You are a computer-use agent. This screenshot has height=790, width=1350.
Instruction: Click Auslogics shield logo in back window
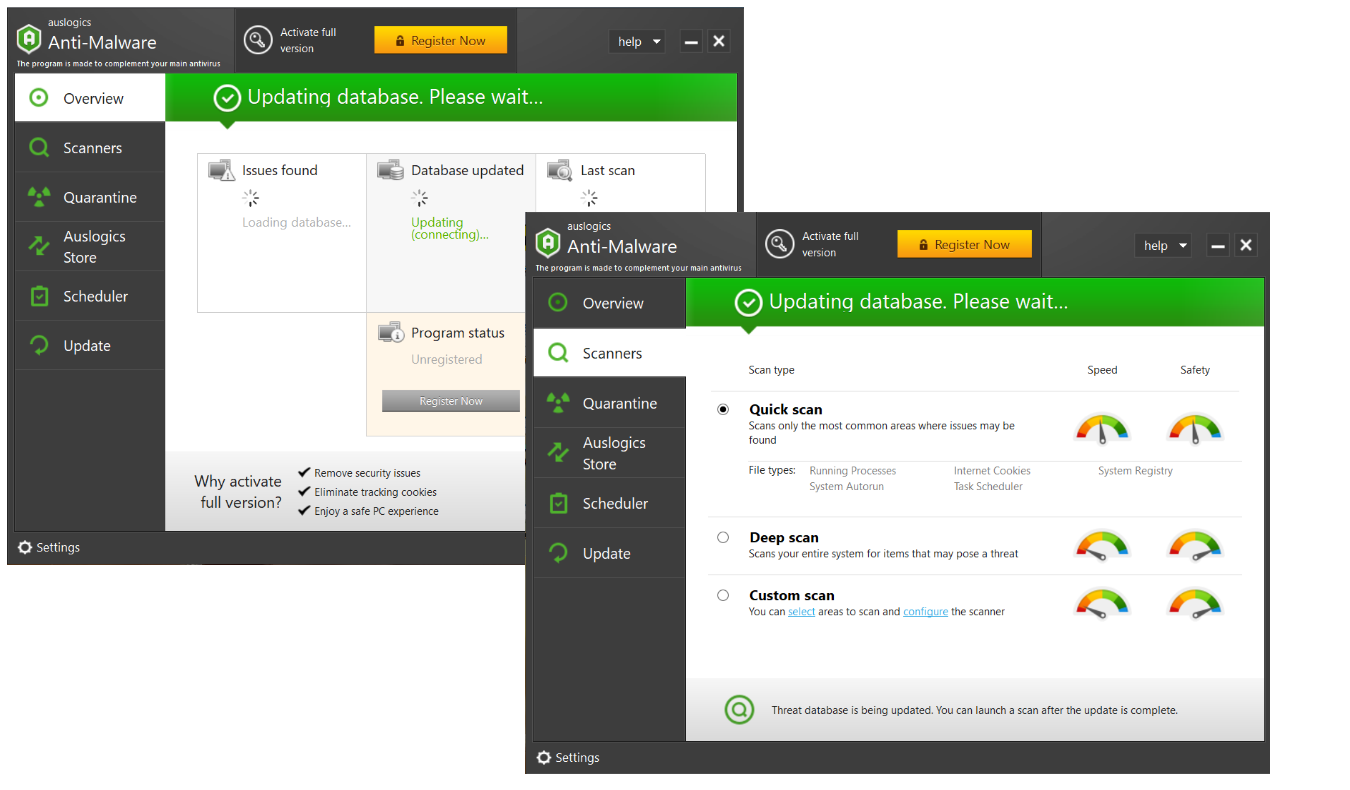pyautogui.click(x=29, y=39)
